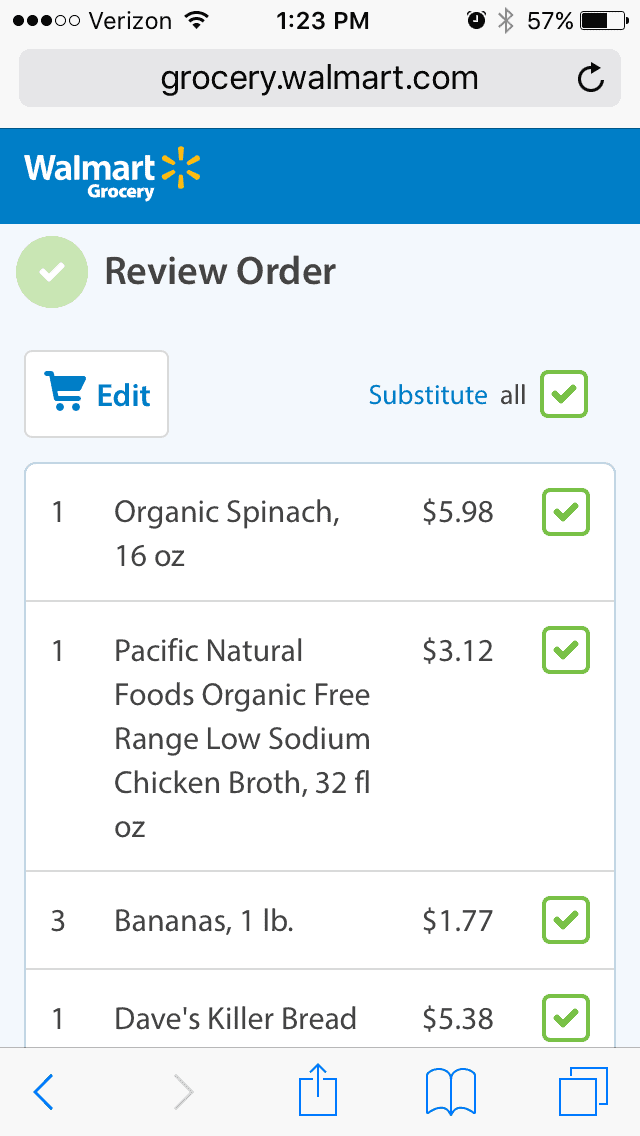Viewport: 640px width, 1136px height.
Task: Open Safari bookmarks book icon
Action: pos(451,1092)
